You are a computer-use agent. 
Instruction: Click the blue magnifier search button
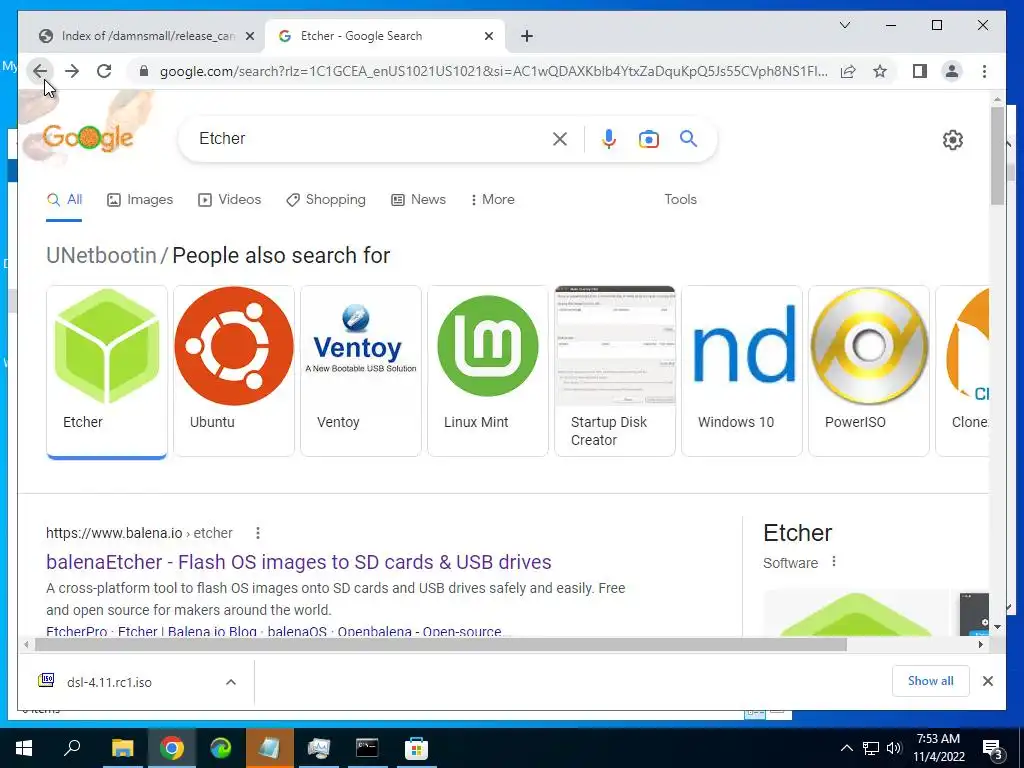[x=688, y=138]
